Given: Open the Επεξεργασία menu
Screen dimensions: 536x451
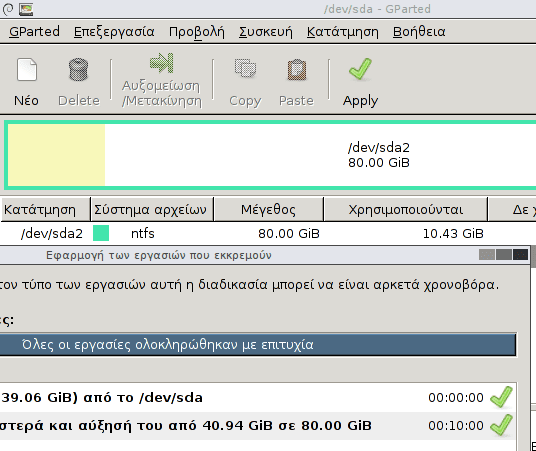Looking at the screenshot, I should pyautogui.click(x=114, y=32).
